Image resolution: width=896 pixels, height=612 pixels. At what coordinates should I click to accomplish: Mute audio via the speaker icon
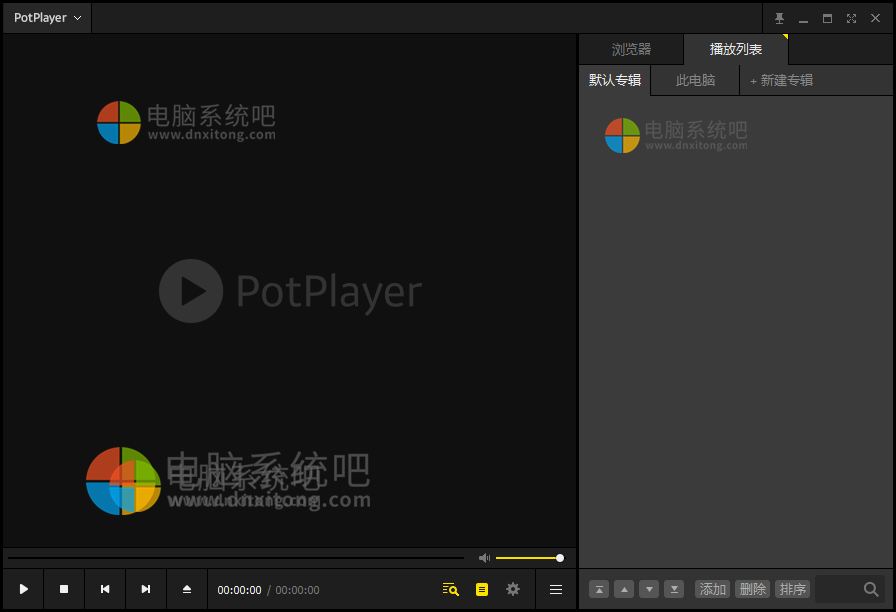pyautogui.click(x=485, y=558)
